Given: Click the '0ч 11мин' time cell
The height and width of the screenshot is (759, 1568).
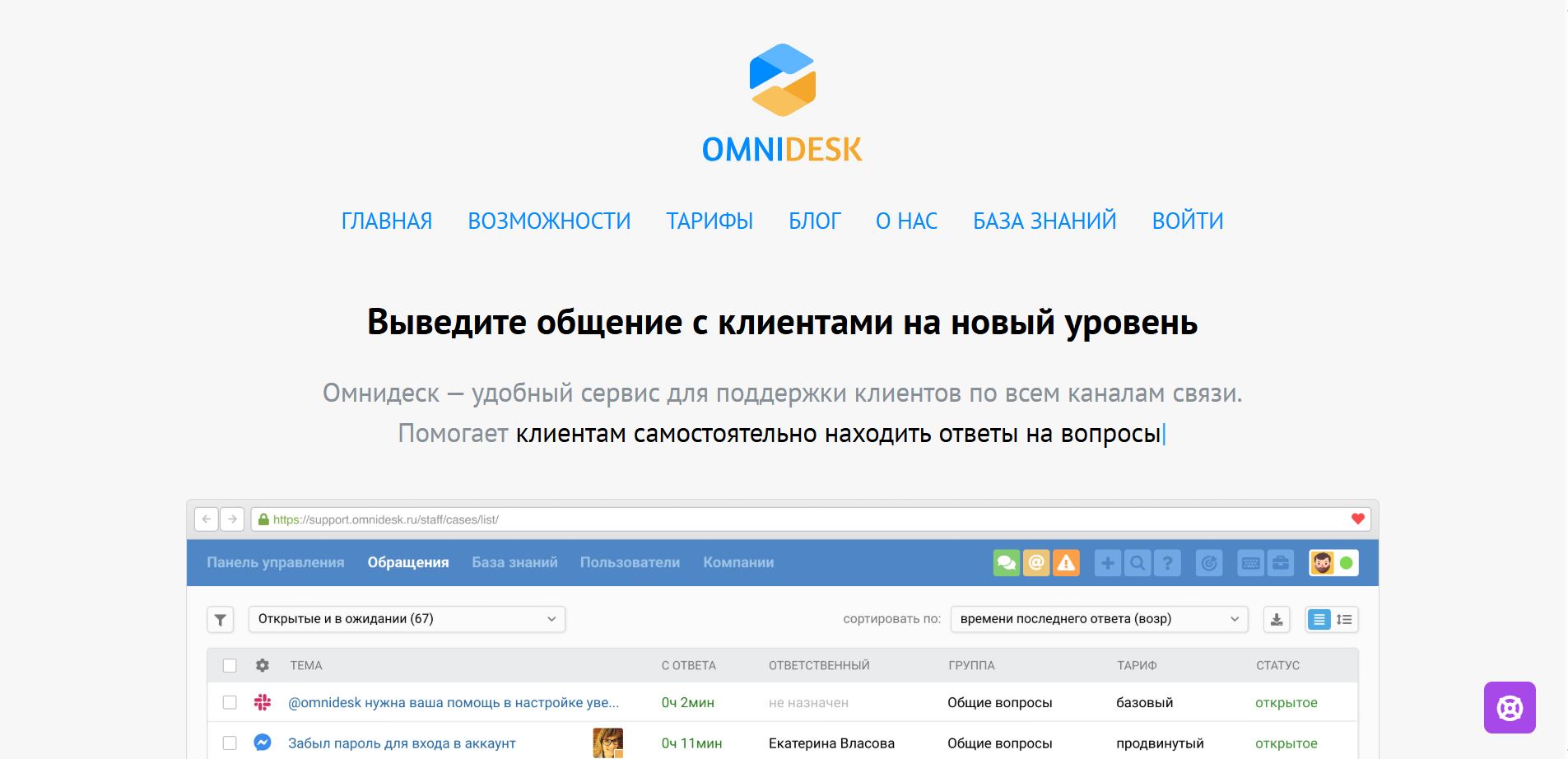Looking at the screenshot, I should 692,743.
